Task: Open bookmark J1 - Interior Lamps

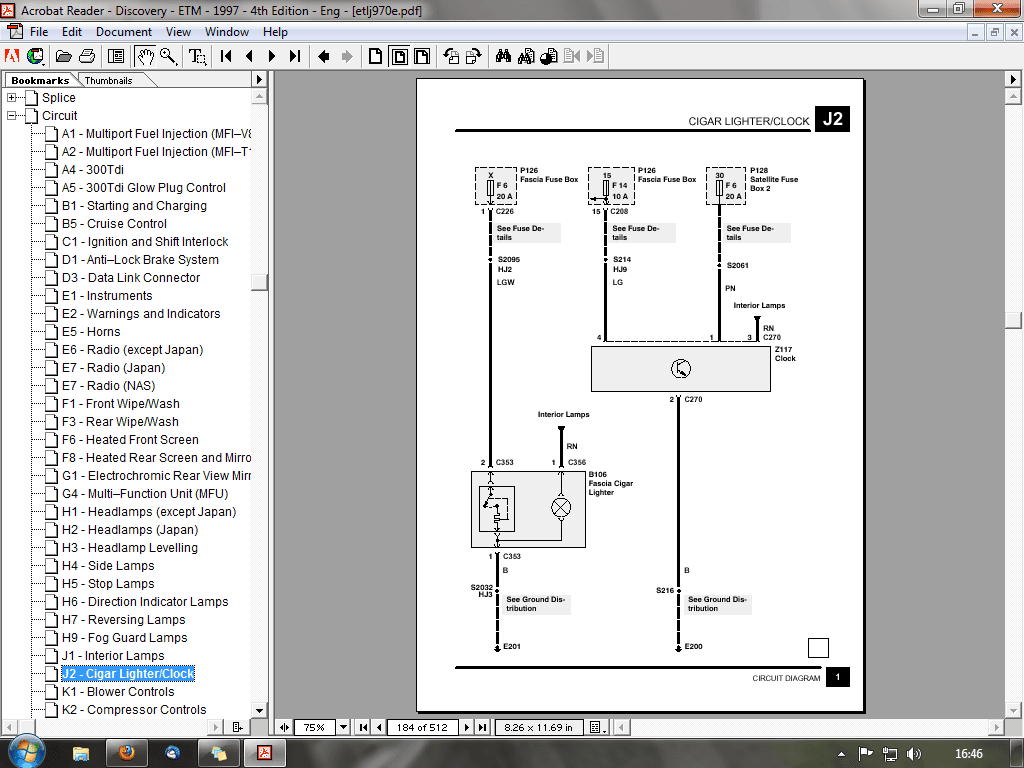Action: [x=113, y=656]
